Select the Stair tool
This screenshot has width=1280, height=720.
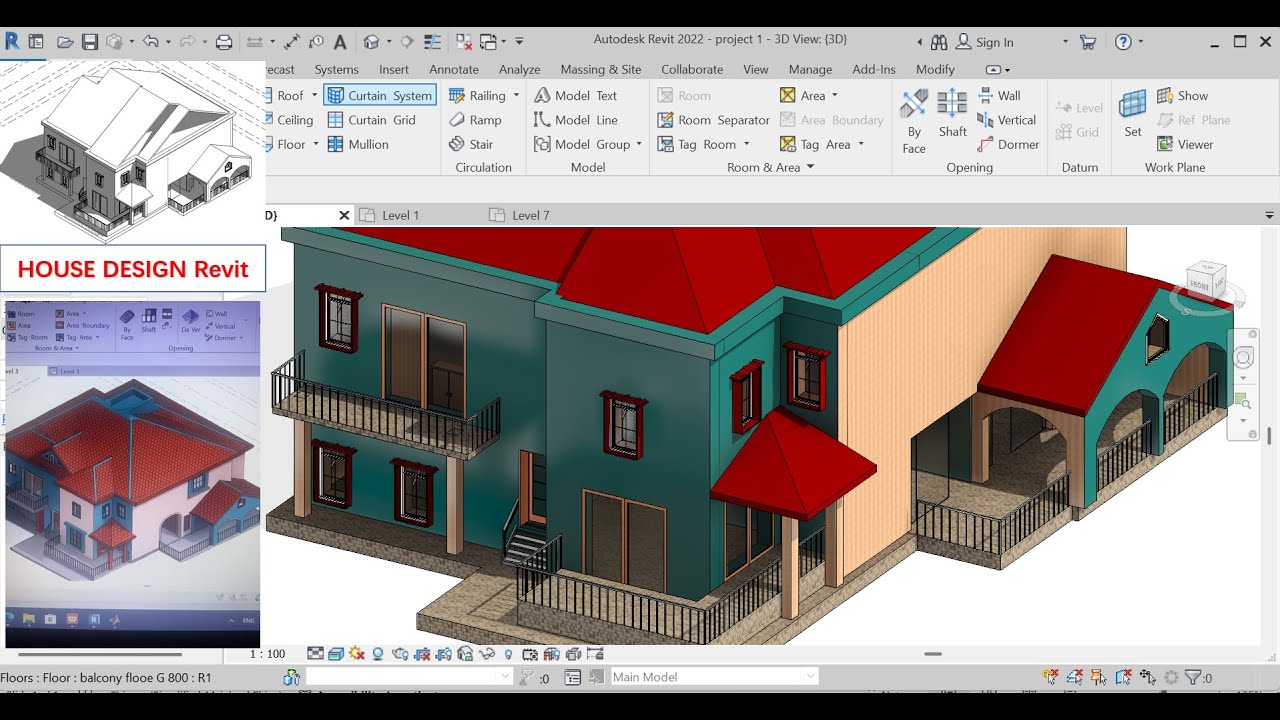(471, 144)
